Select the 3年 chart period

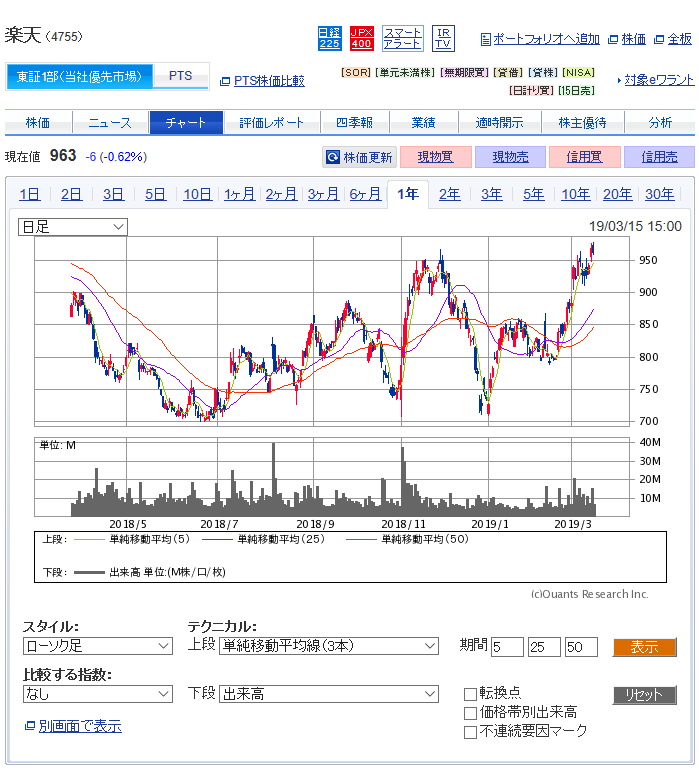pyautogui.click(x=492, y=194)
